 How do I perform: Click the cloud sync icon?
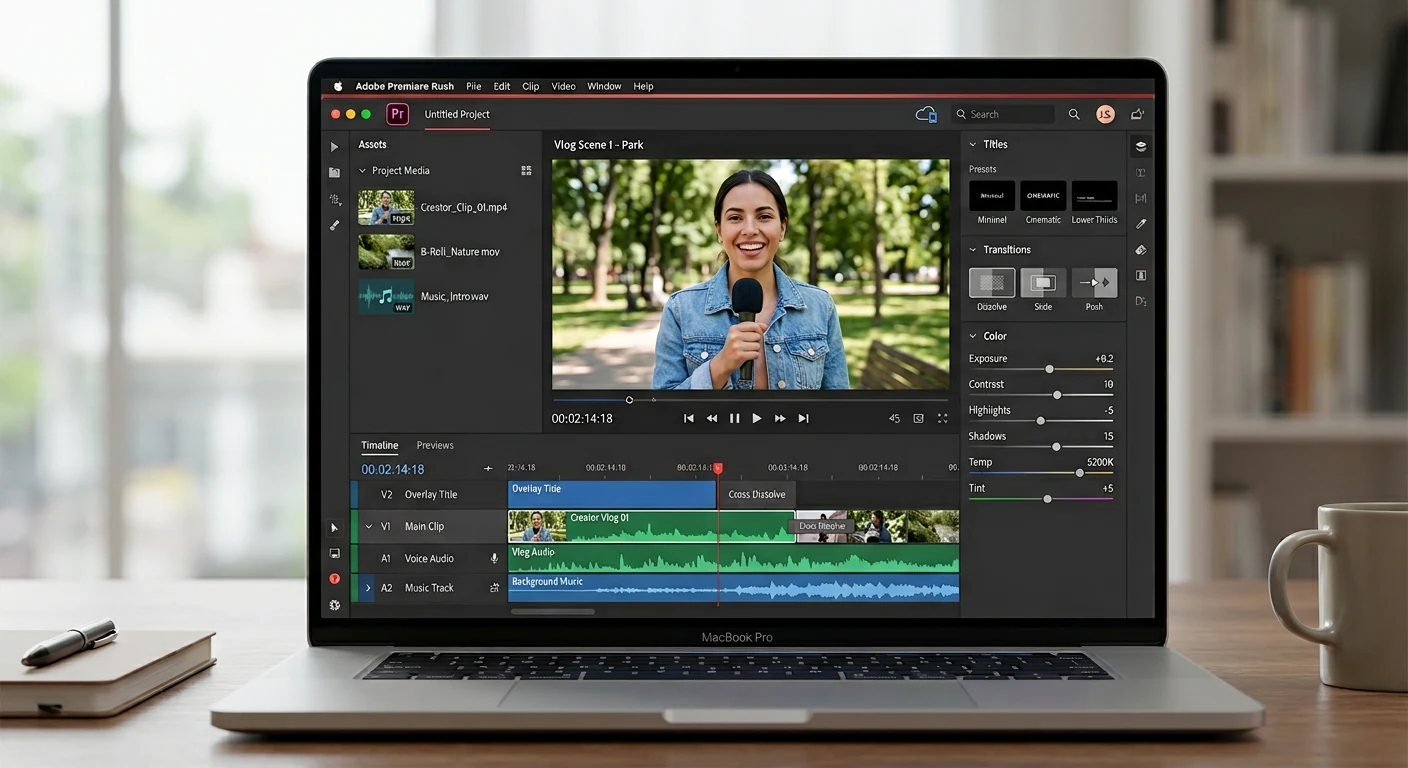click(x=926, y=115)
